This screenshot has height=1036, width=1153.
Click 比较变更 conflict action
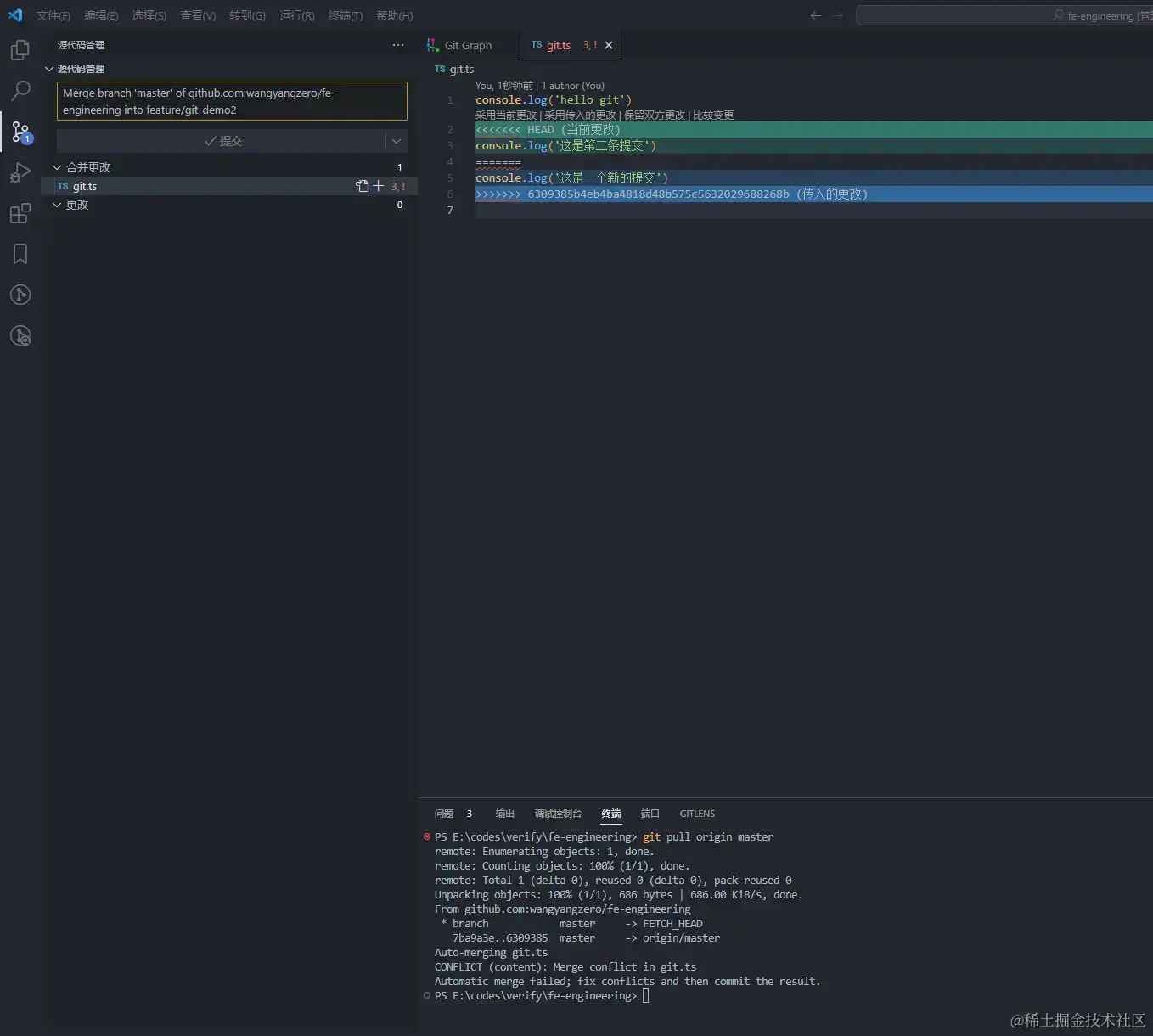tap(713, 115)
